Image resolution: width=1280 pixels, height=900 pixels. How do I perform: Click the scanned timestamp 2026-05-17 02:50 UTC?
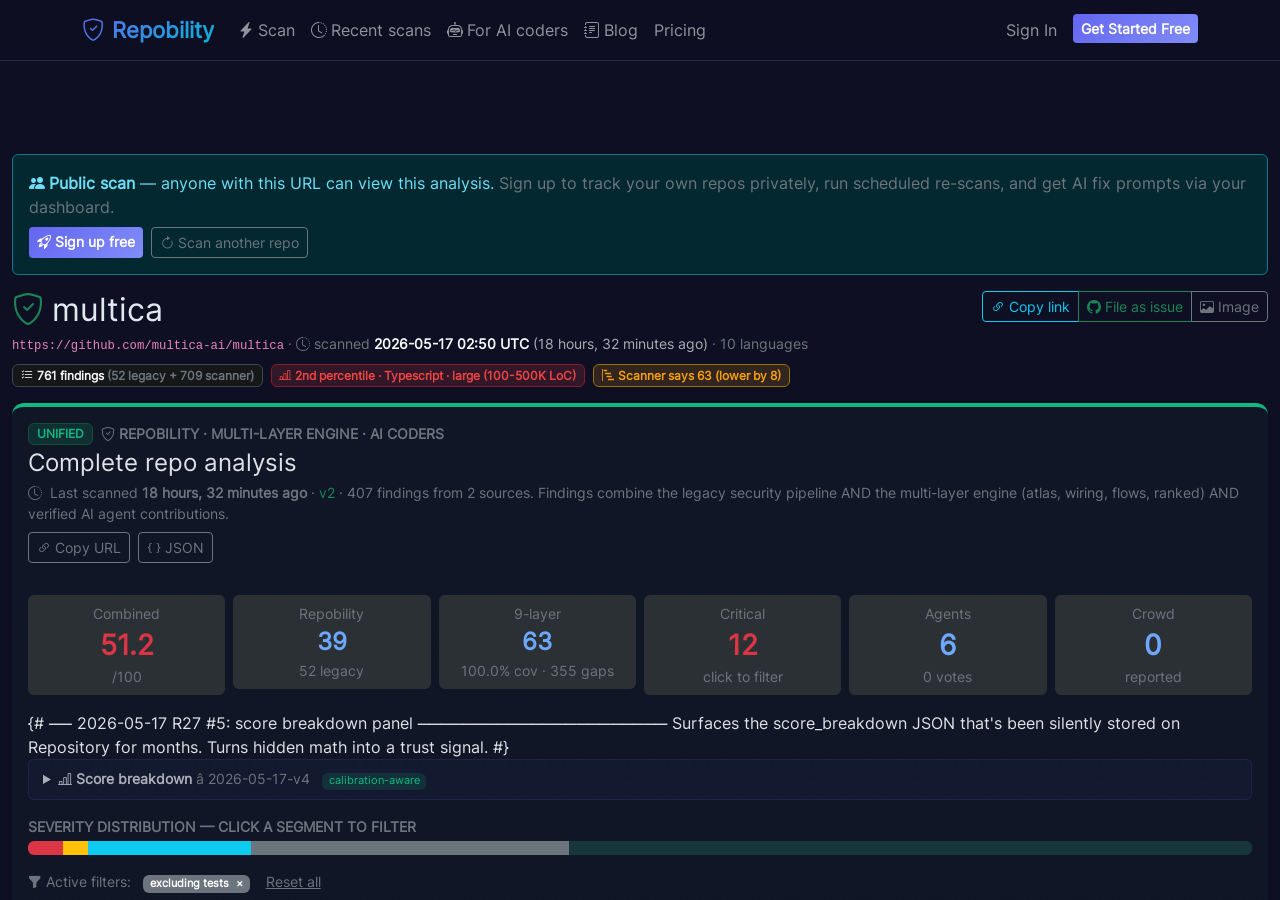point(452,344)
